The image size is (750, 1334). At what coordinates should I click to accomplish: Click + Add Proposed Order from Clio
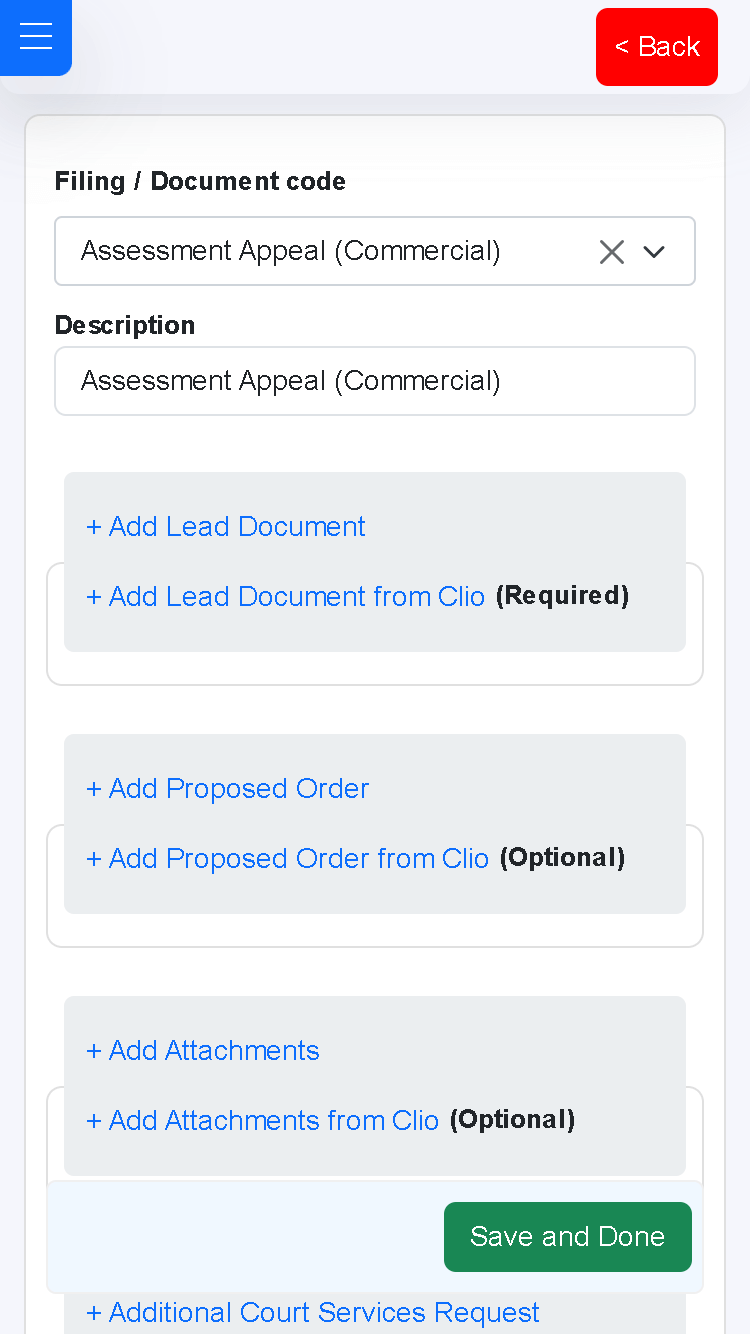coord(287,858)
